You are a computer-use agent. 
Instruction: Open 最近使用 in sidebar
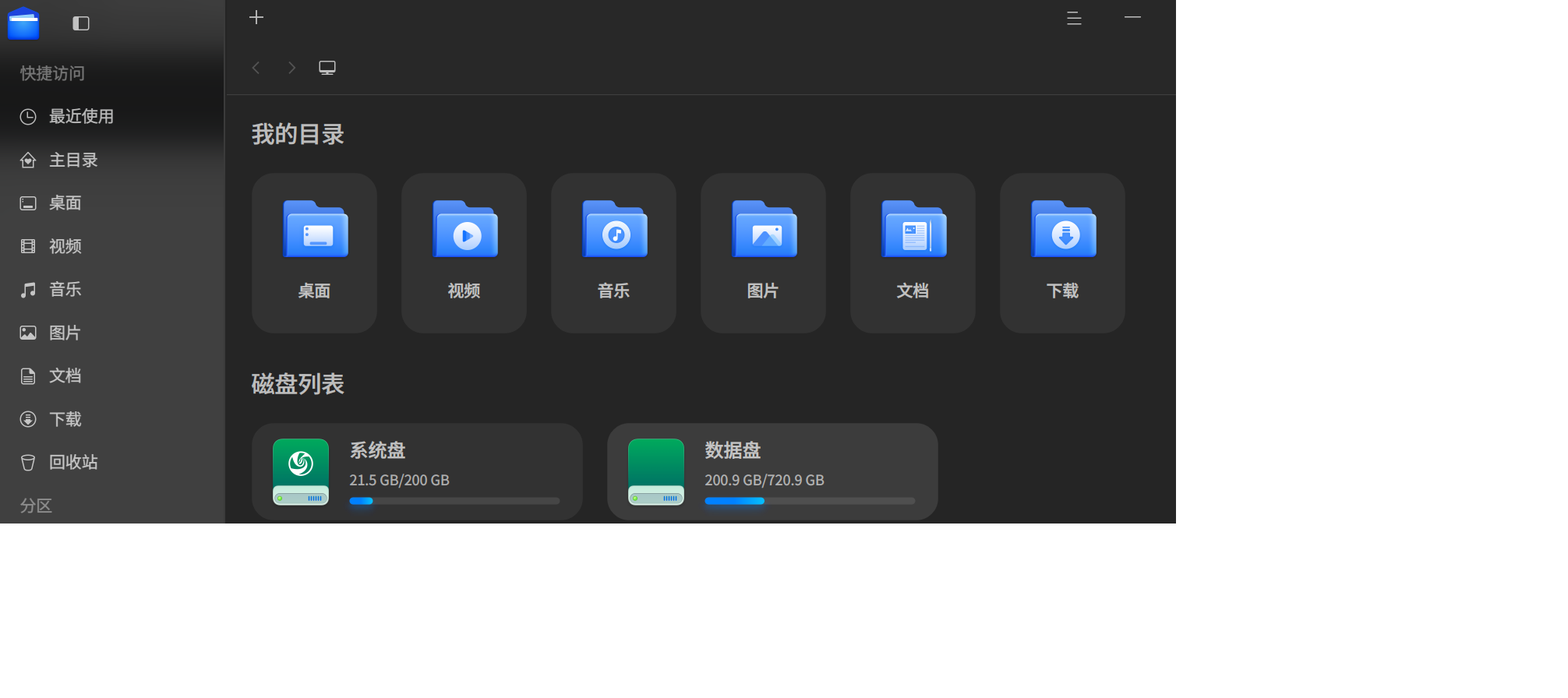pos(112,116)
